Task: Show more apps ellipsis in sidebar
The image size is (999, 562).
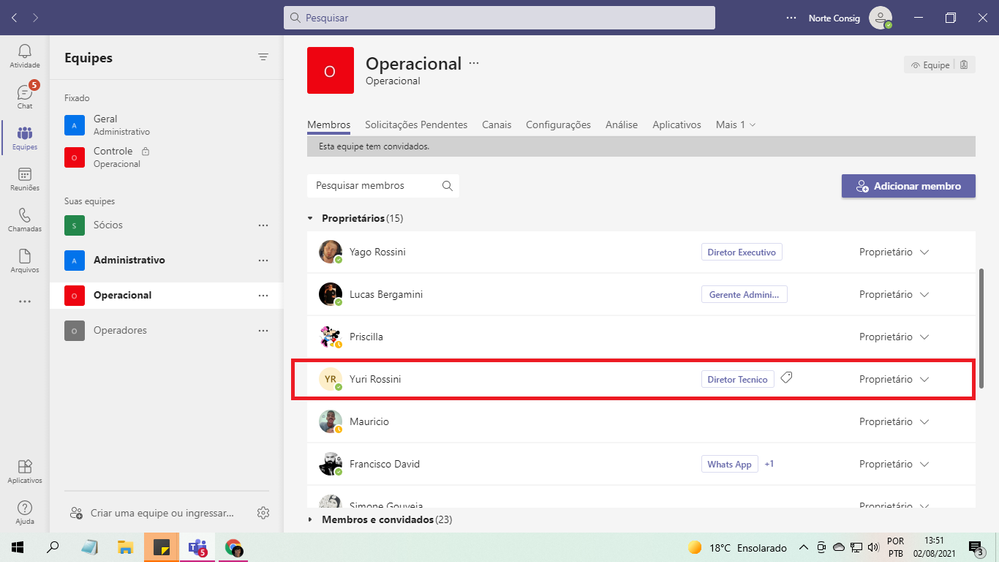Action: (x=24, y=301)
